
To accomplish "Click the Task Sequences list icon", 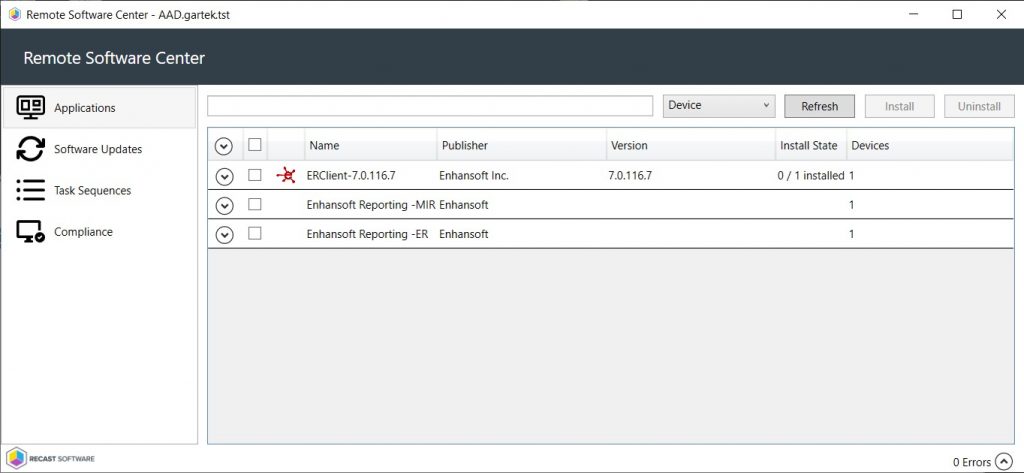I will 30,190.
